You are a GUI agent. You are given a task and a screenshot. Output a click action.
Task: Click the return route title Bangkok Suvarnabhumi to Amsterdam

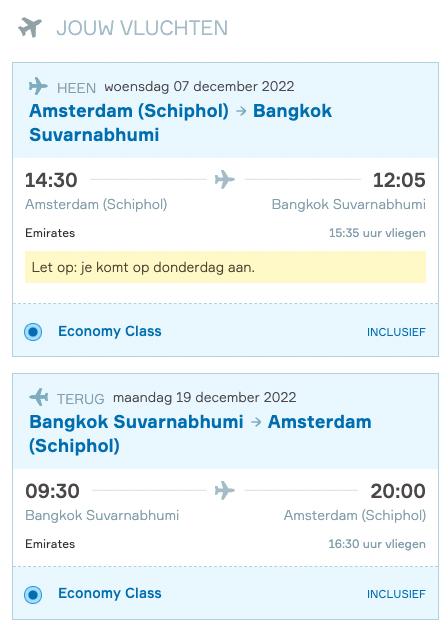click(x=200, y=434)
